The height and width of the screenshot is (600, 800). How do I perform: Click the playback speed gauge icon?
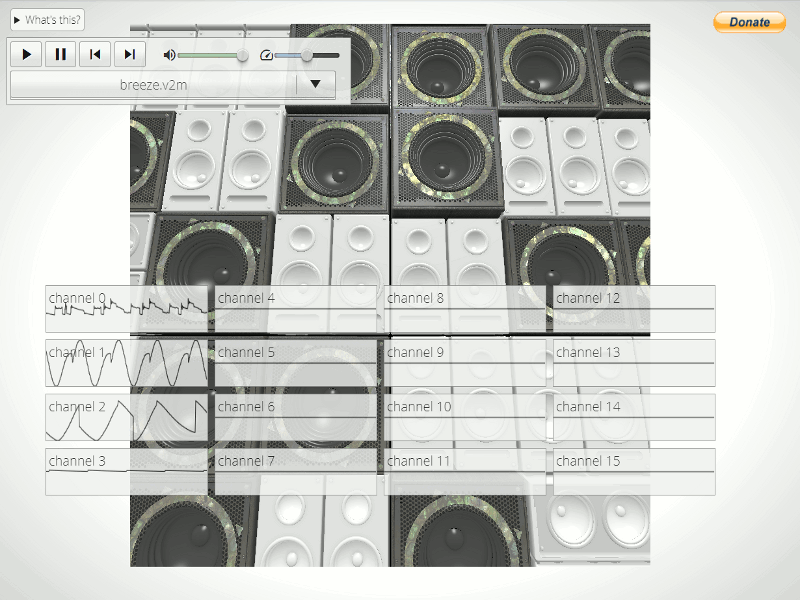[266, 55]
